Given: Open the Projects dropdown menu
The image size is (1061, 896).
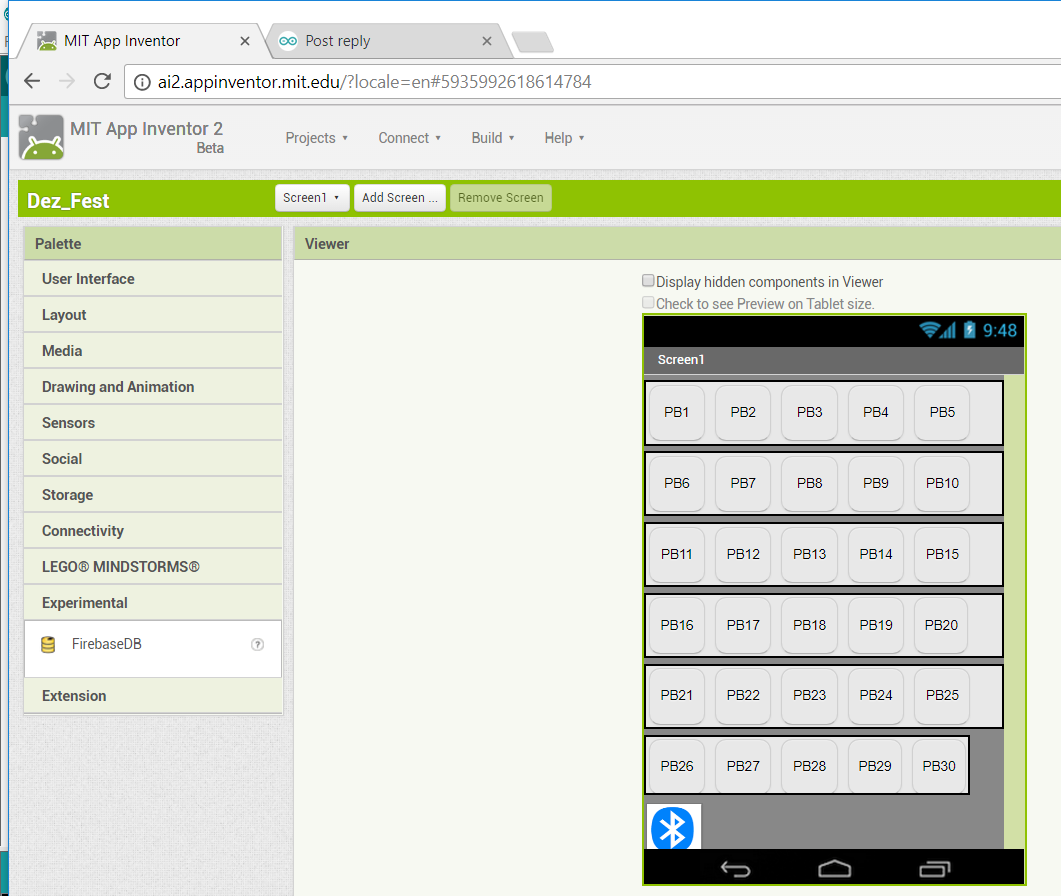Looking at the screenshot, I should (317, 138).
